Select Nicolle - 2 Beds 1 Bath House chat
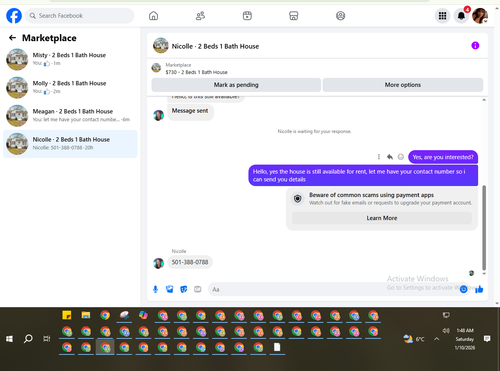Screen dimensions: 500x371 pyautogui.click(x=70, y=144)
